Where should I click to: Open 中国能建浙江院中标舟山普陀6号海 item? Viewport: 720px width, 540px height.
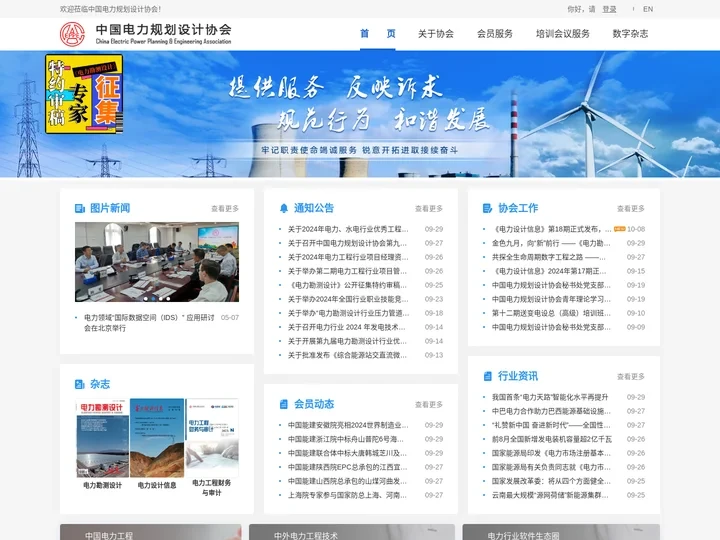pos(346,439)
